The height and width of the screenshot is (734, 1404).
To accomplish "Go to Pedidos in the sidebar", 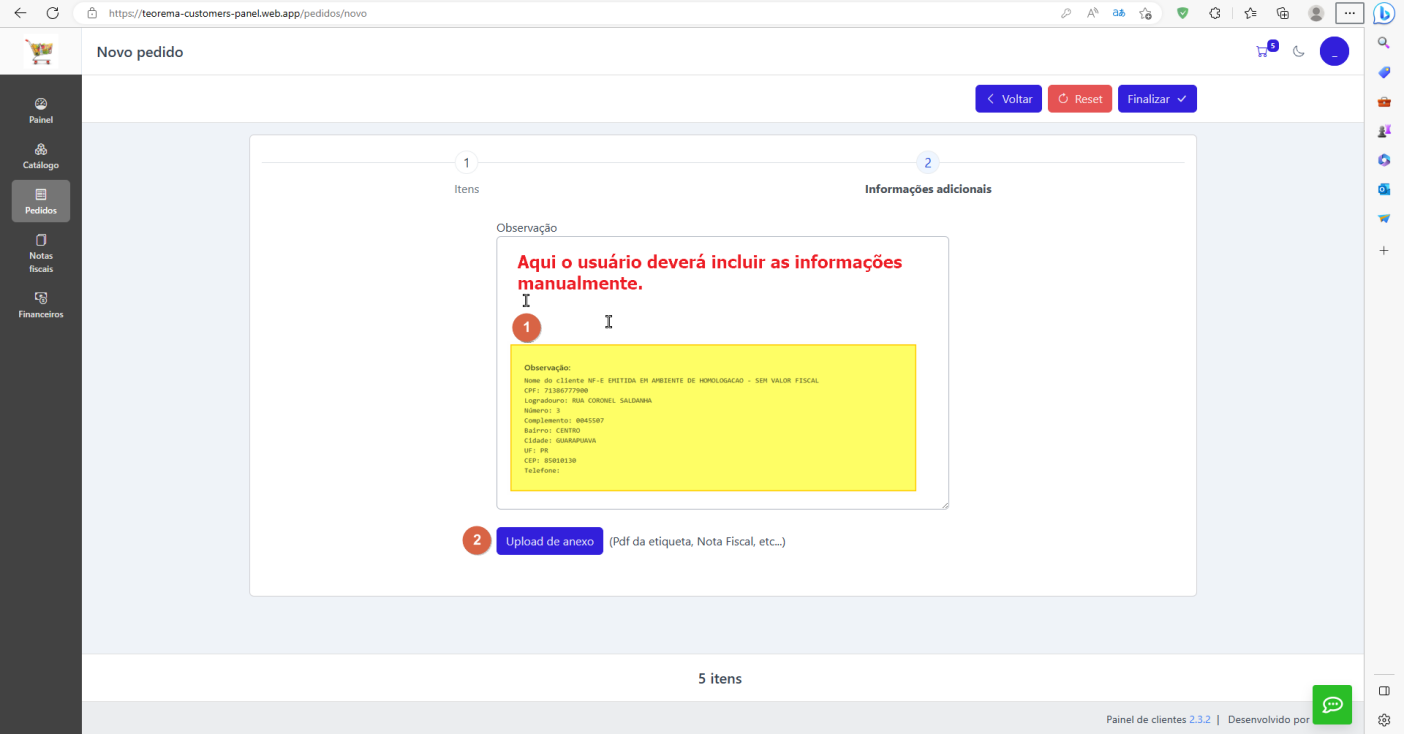I will 41,201.
